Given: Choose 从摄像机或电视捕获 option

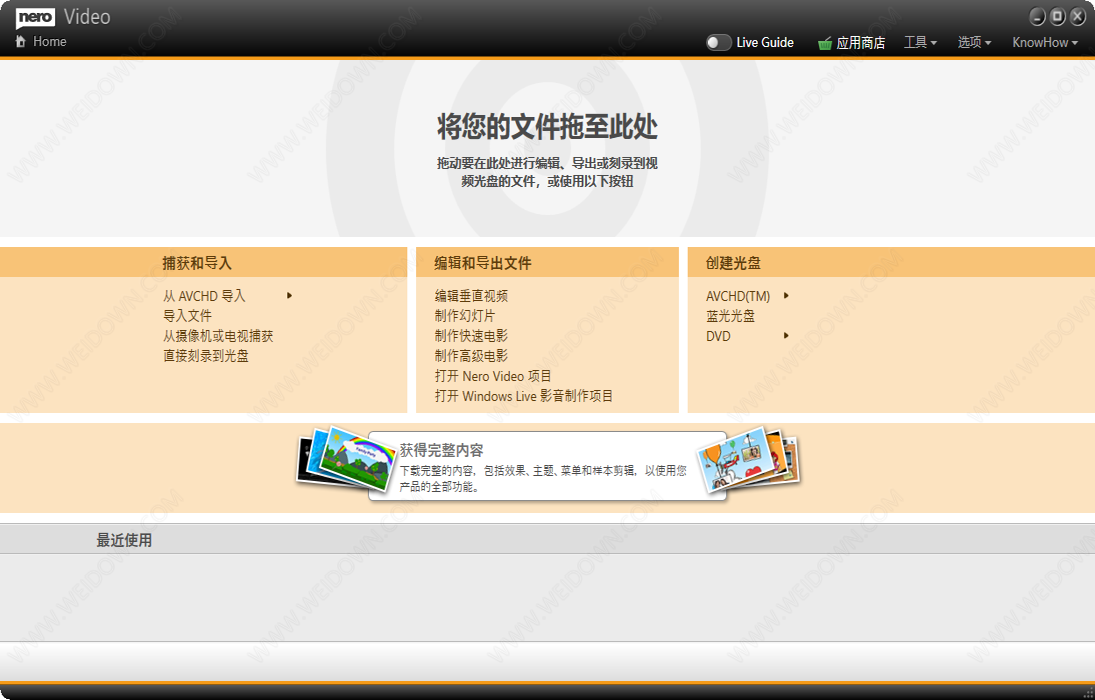Looking at the screenshot, I should click(218, 336).
